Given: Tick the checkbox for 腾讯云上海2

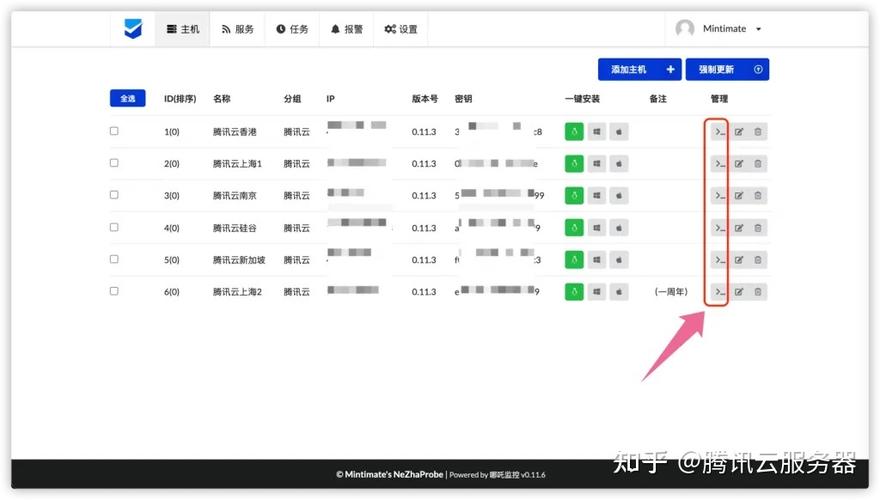Looking at the screenshot, I should coord(114,291).
